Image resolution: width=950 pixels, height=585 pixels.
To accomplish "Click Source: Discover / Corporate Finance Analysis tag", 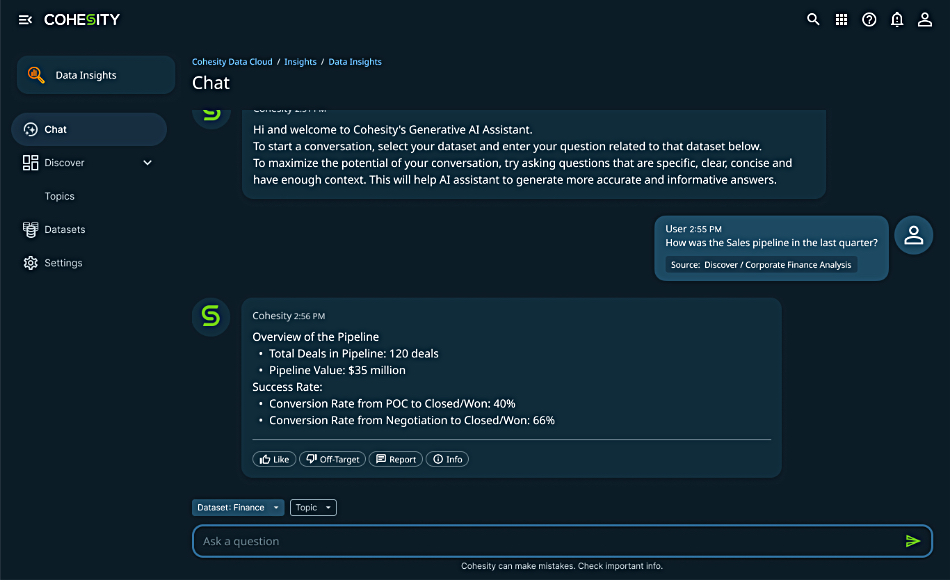I will click(x=761, y=265).
